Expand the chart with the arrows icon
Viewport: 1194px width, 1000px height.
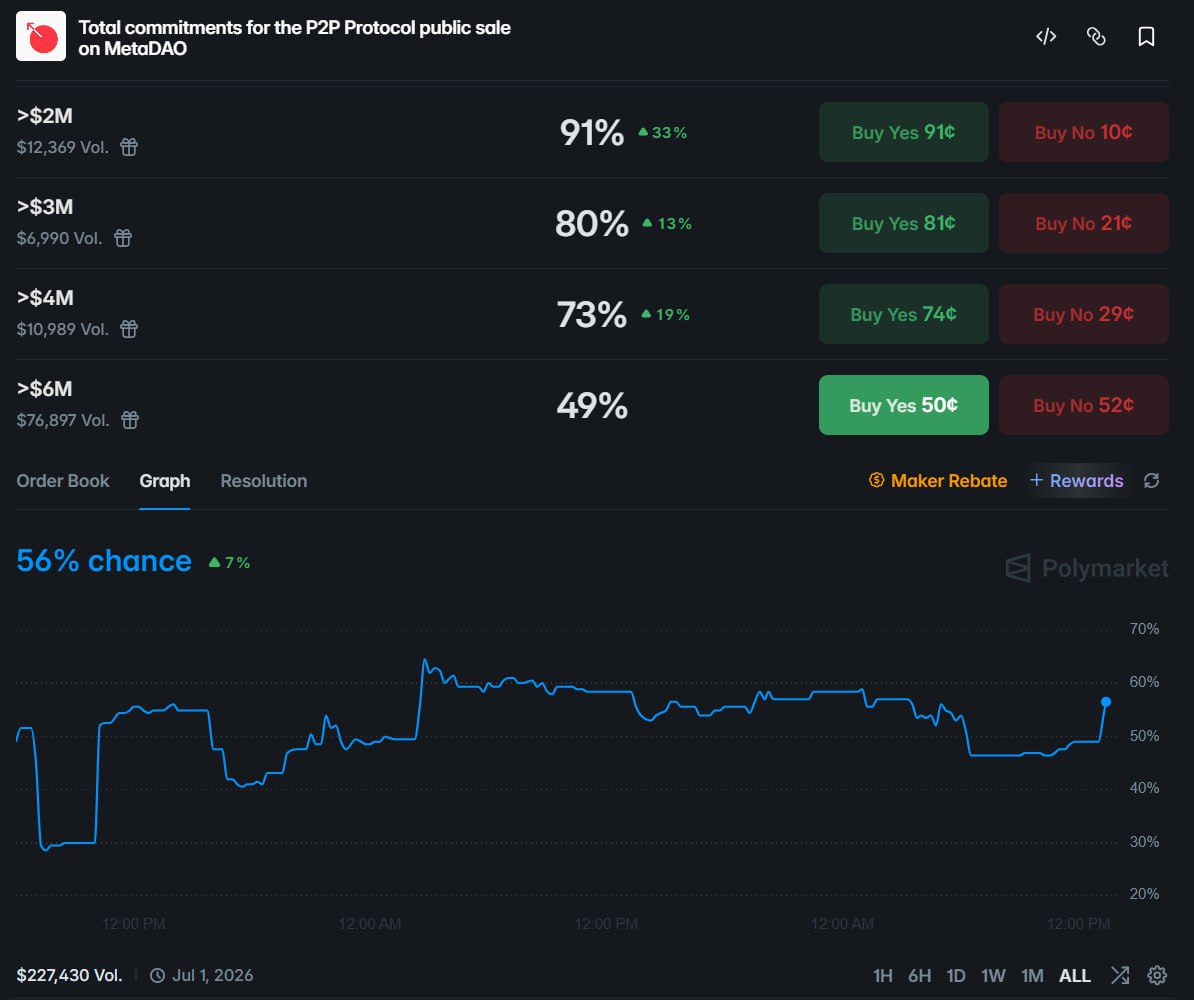click(1120, 975)
